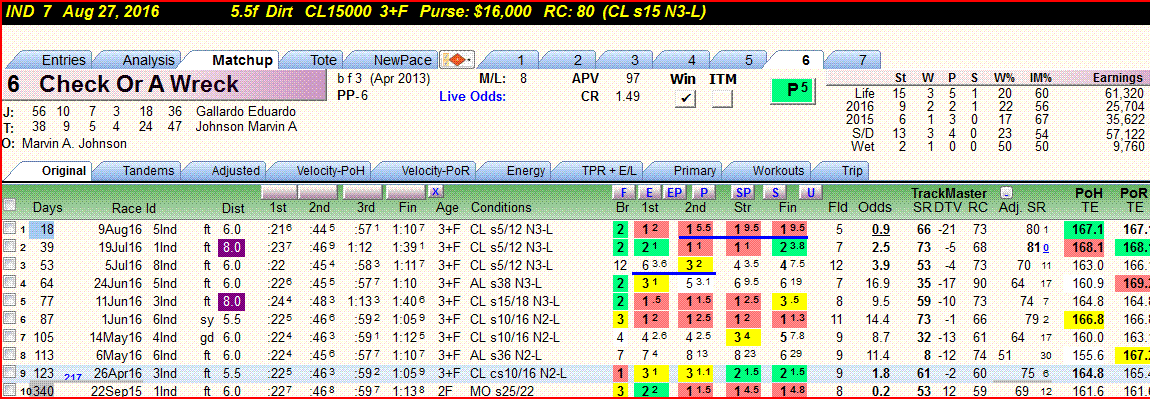Check the box for race line 4 (24Jun16)
The width and height of the screenshot is (1150, 399).
pos(9,283)
